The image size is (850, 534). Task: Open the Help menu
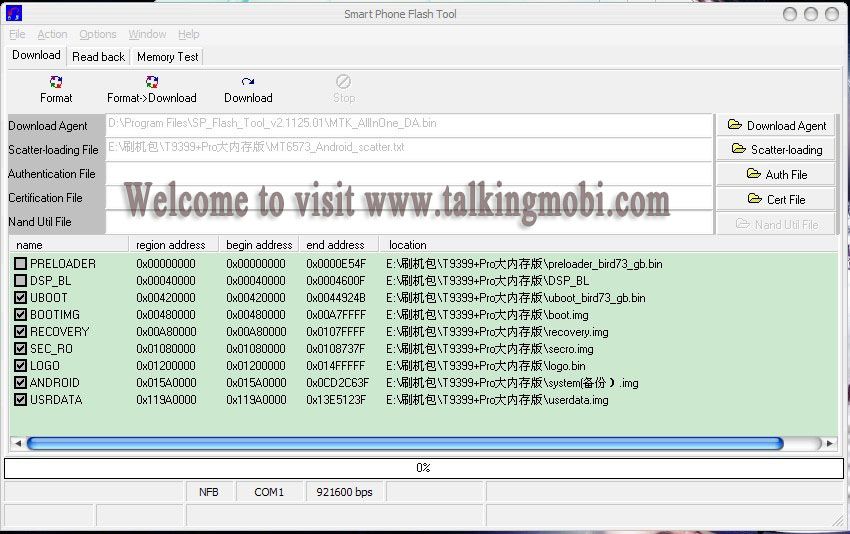point(189,34)
